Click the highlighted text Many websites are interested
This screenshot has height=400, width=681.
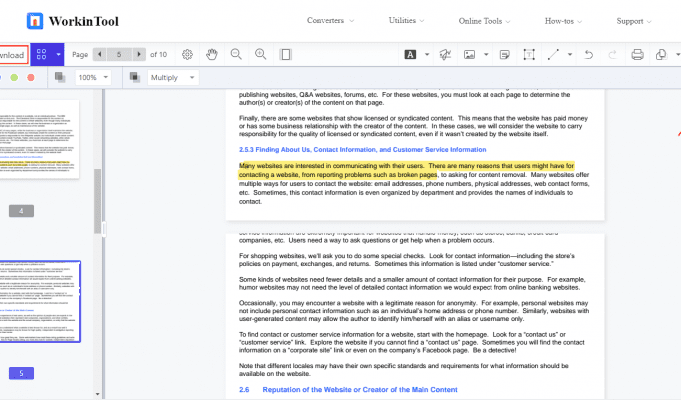[406, 170]
